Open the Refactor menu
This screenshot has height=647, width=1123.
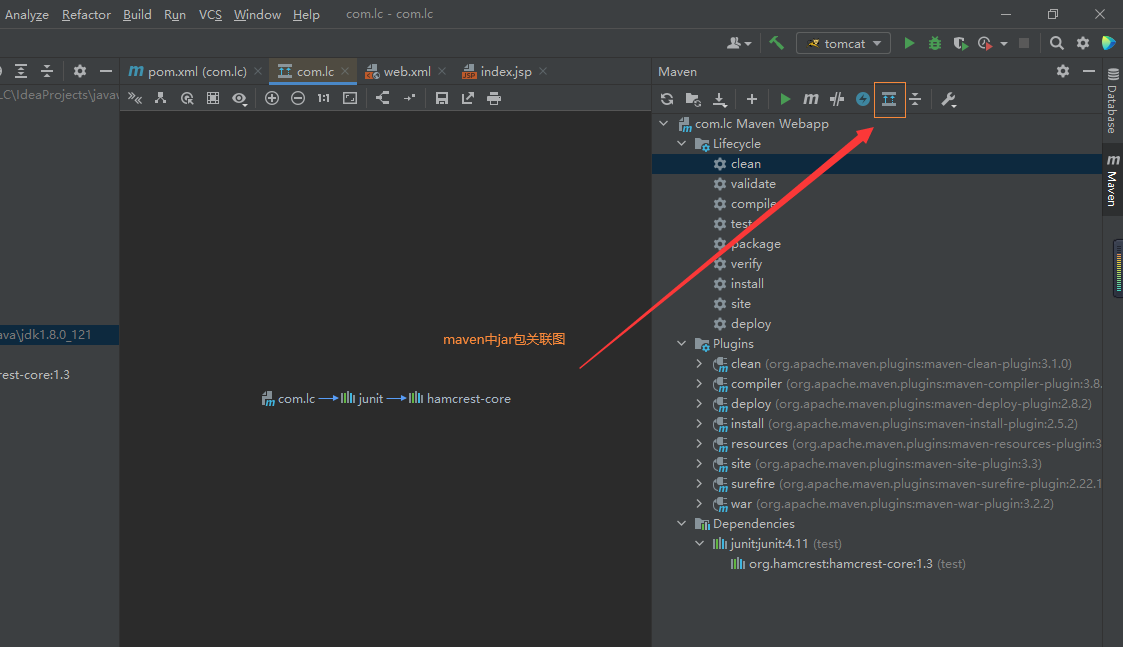point(86,14)
